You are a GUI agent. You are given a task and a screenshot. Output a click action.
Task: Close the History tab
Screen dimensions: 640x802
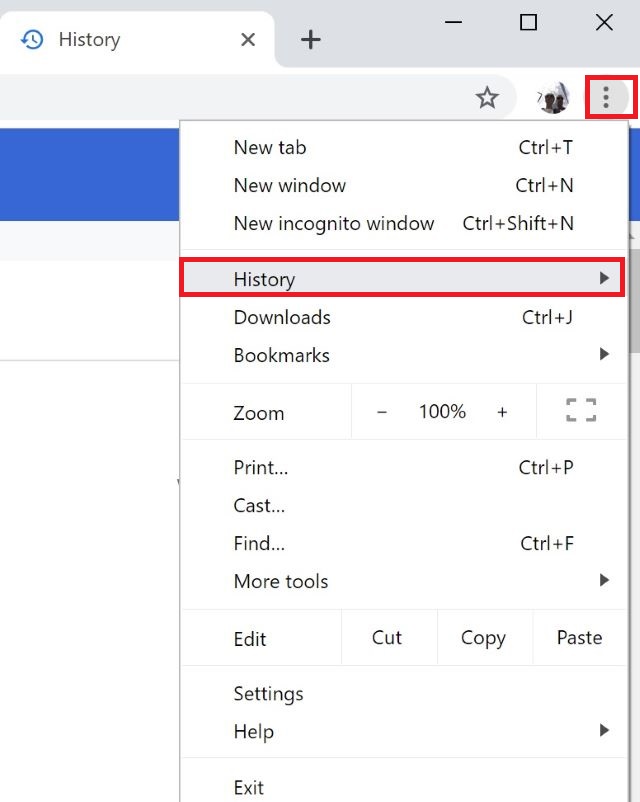tap(248, 39)
